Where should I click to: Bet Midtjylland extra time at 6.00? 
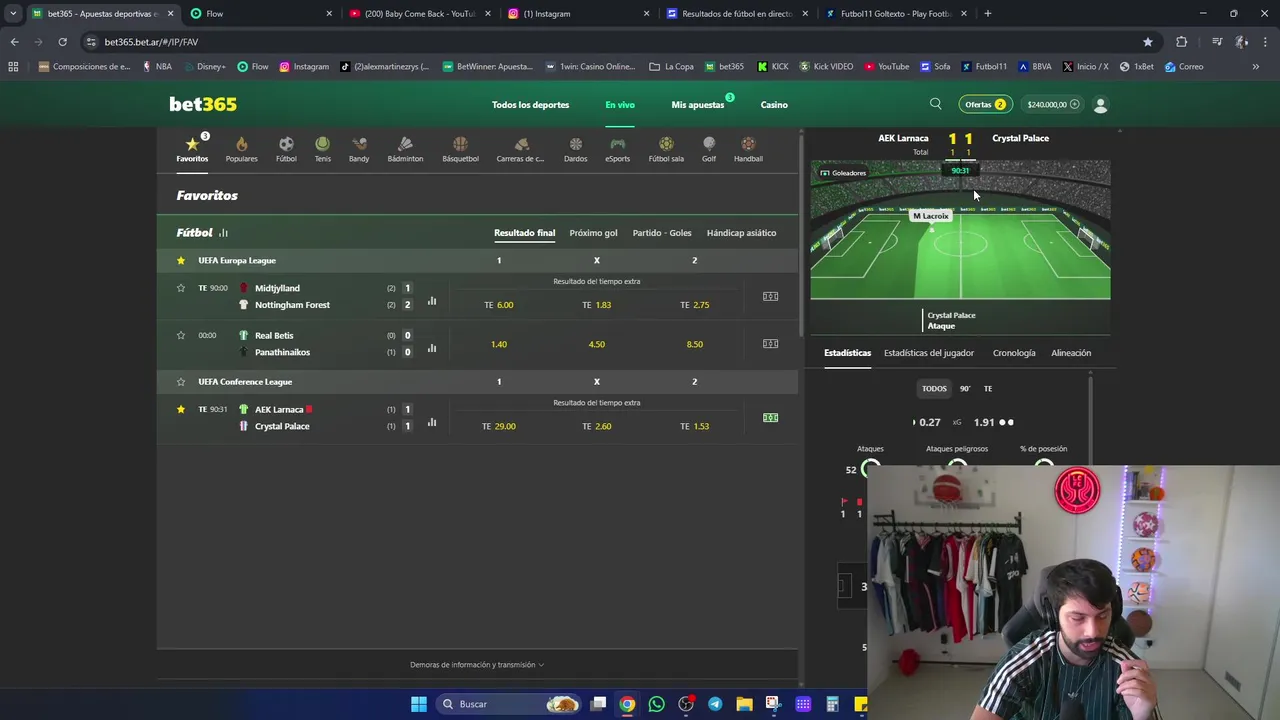(499, 305)
